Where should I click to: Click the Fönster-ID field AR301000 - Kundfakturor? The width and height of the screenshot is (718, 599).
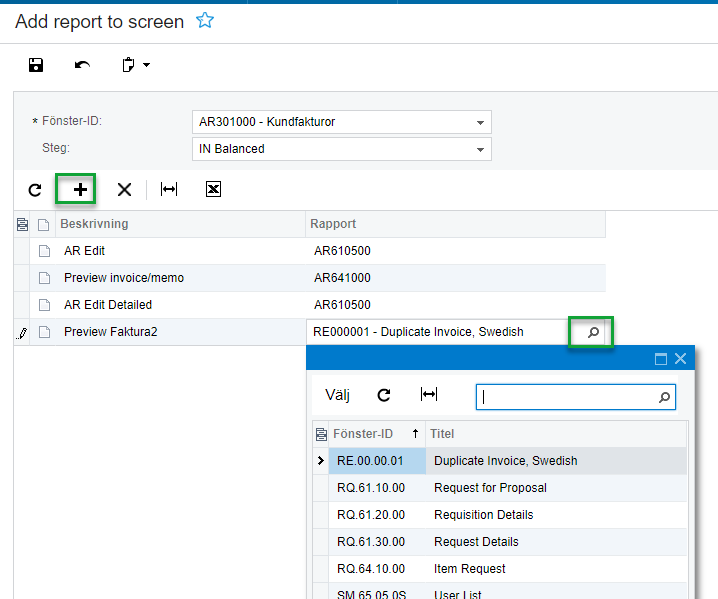[x=342, y=122]
